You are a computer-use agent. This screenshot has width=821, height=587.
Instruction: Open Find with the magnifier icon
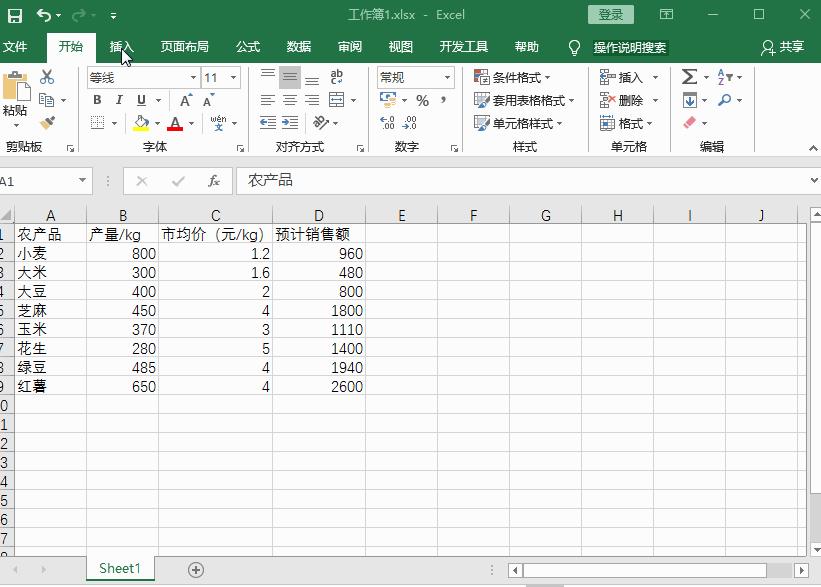click(725, 100)
